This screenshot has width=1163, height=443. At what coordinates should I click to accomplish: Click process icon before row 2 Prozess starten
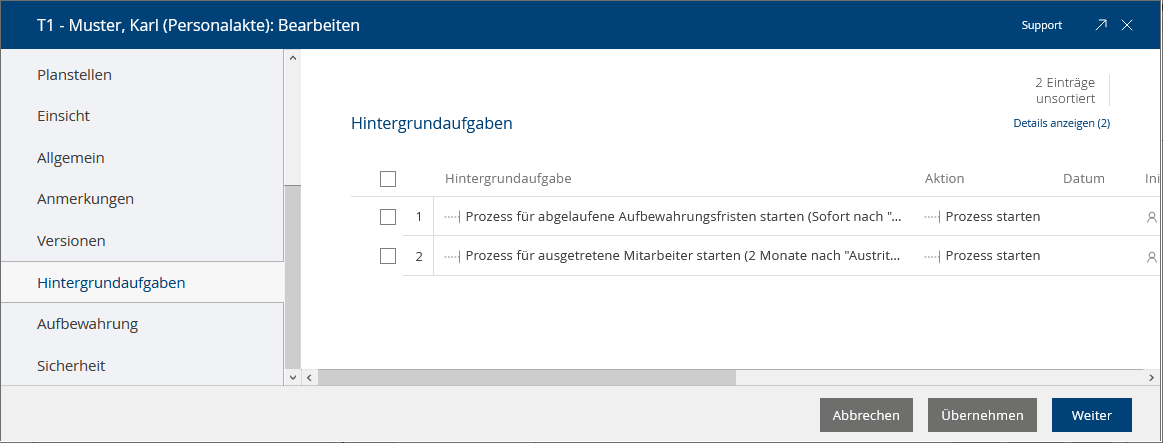tap(933, 256)
